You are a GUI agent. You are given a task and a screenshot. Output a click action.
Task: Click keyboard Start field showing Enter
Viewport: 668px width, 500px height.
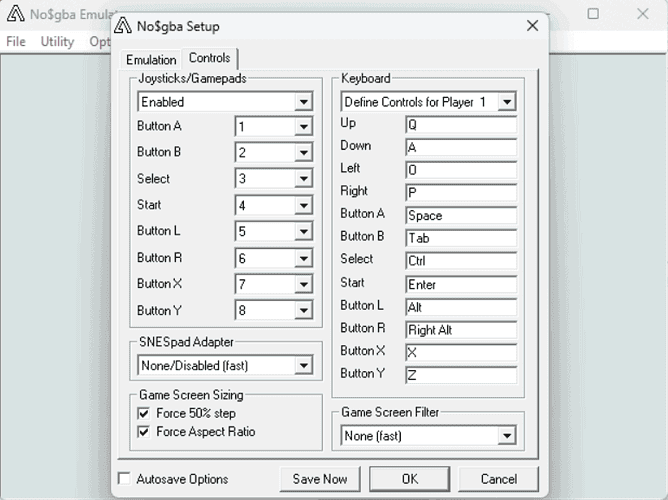coord(461,284)
